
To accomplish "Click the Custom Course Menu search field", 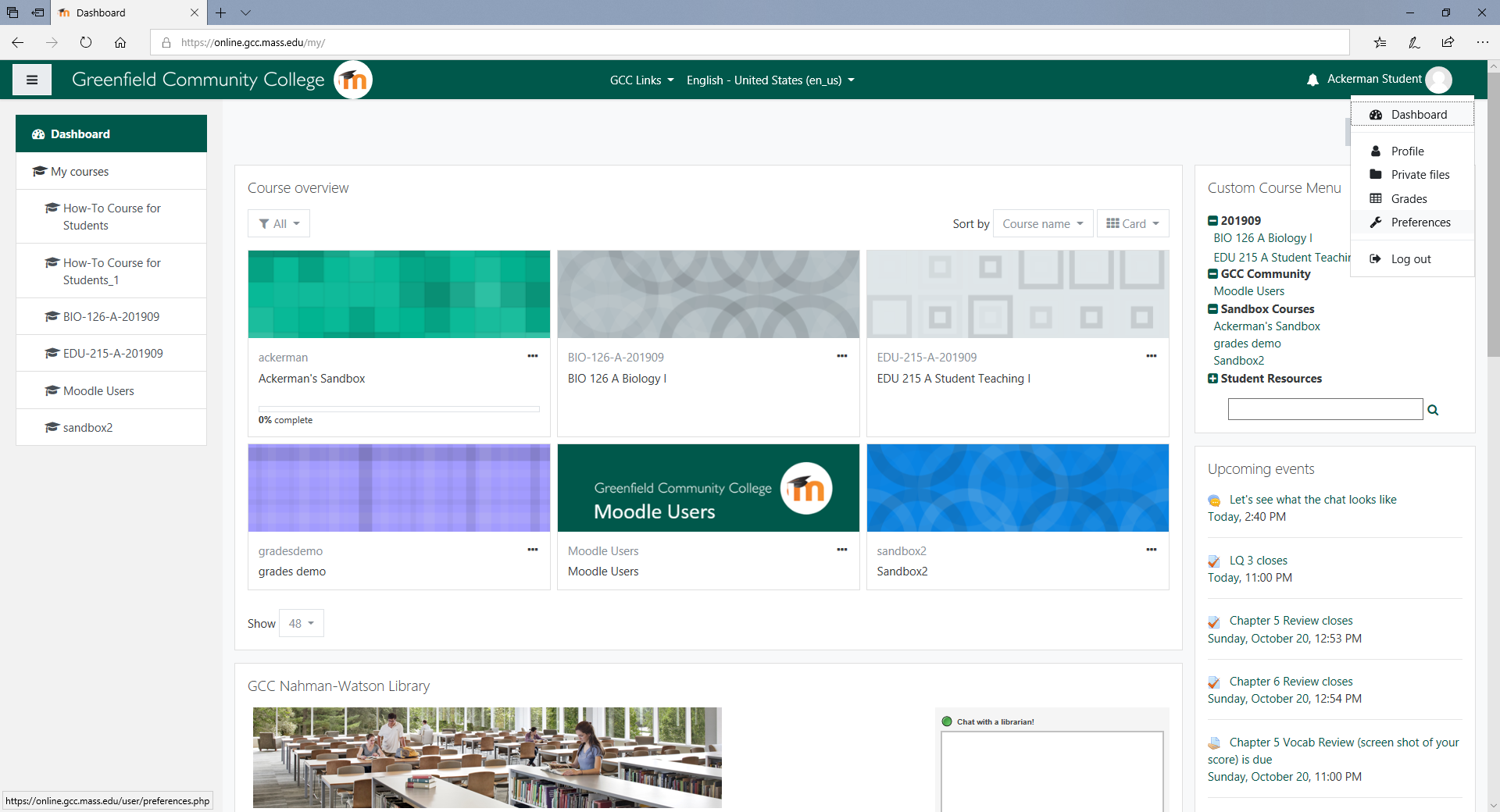I will tap(1325, 409).
